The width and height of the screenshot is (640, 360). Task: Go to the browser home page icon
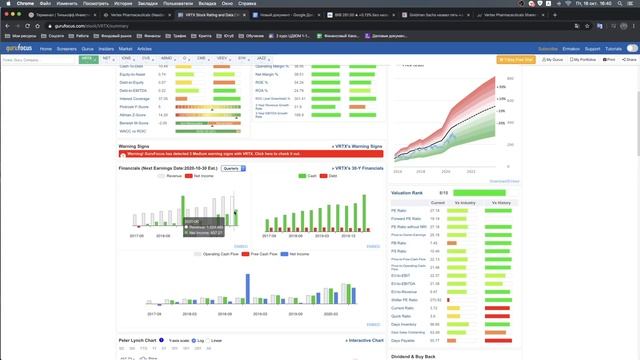pyautogui.click(x=38, y=26)
